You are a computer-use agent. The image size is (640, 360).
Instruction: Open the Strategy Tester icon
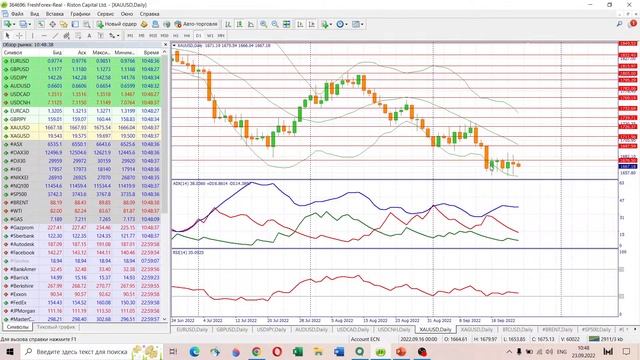[x=87, y=24]
